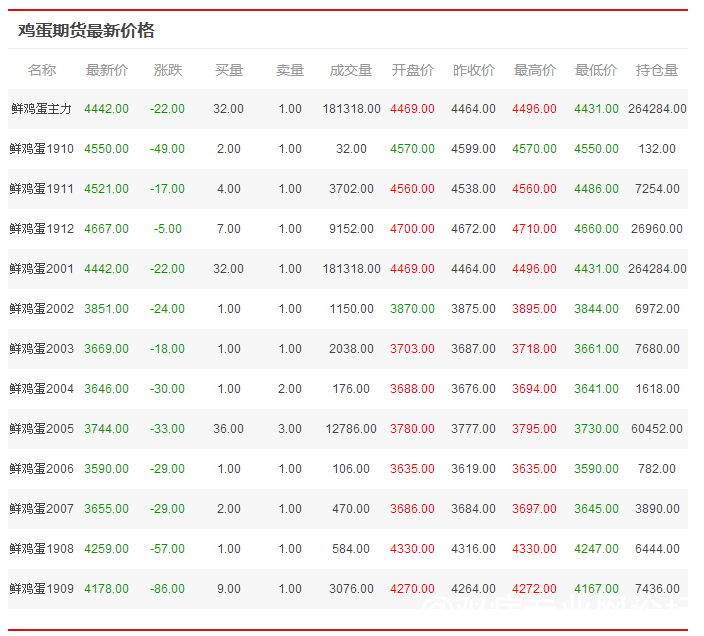Viewport: 704px width, 636px height.
Task: Select the 鲜鸡蛋2007 row name
Action: [x=41, y=508]
